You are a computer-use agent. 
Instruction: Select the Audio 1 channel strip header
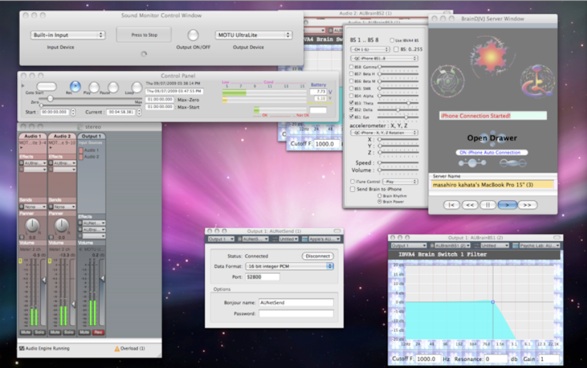click(33, 136)
